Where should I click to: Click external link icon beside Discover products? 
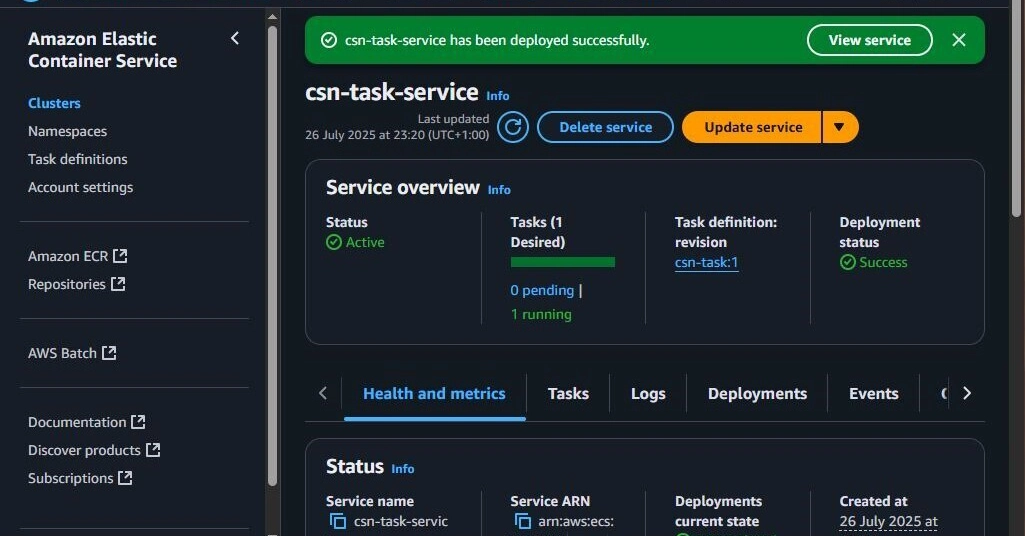(x=152, y=450)
